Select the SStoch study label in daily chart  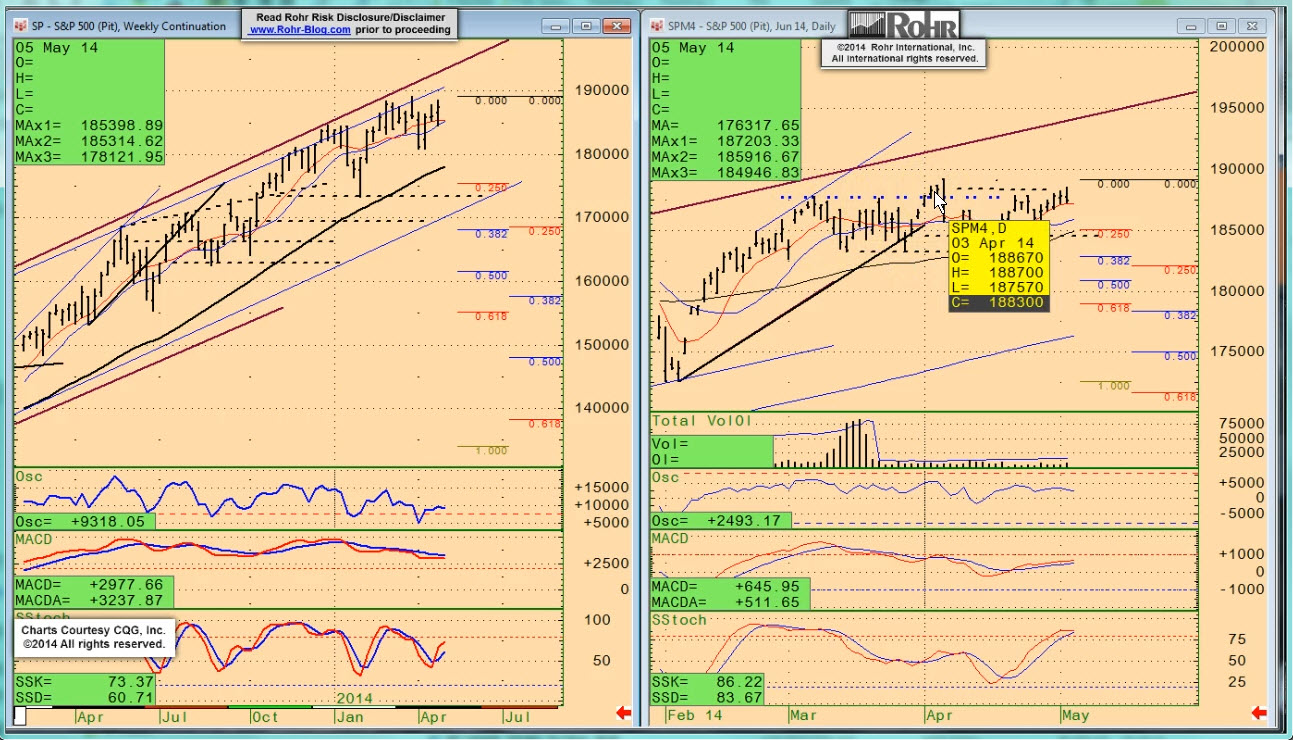(679, 620)
